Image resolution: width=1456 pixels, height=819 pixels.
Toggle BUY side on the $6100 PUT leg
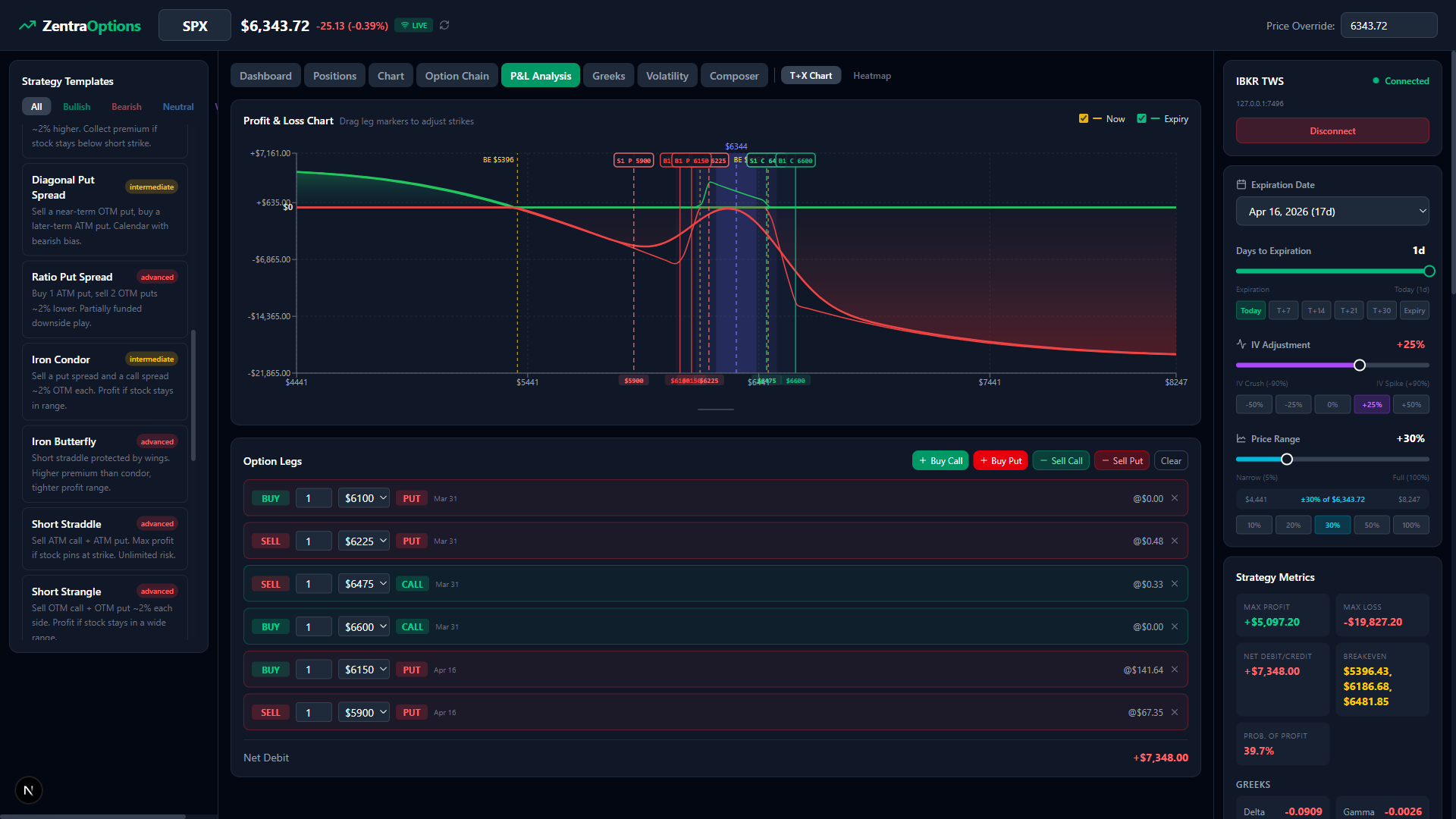pos(271,498)
